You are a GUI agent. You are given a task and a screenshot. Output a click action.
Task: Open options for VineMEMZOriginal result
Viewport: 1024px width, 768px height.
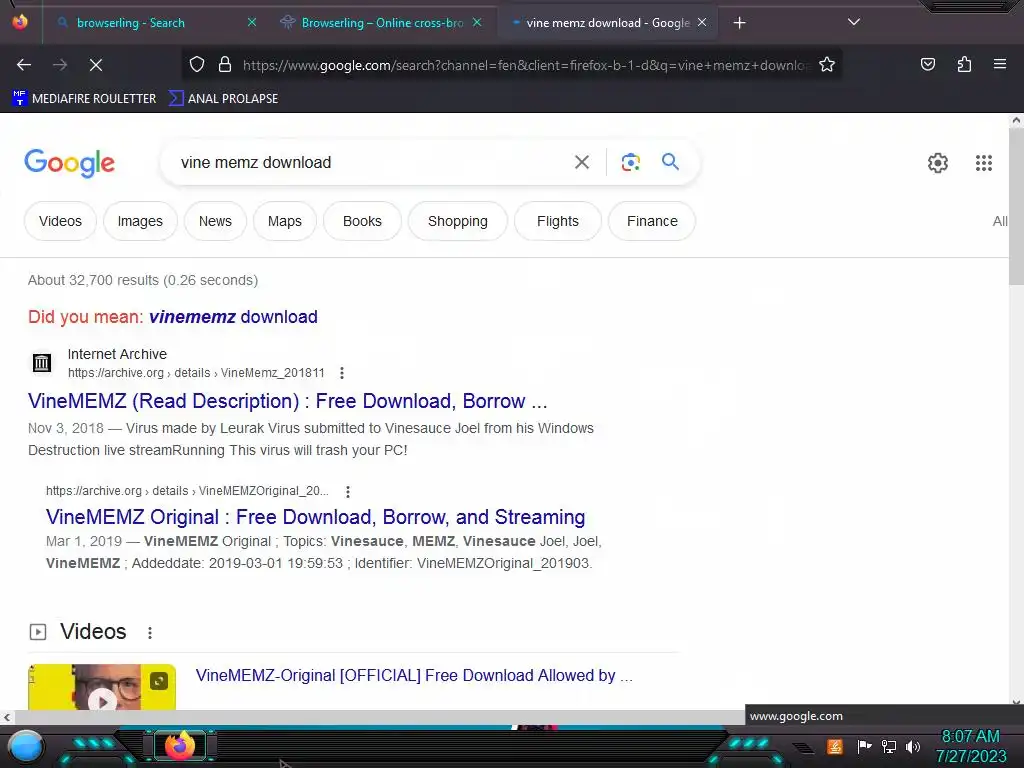click(347, 491)
